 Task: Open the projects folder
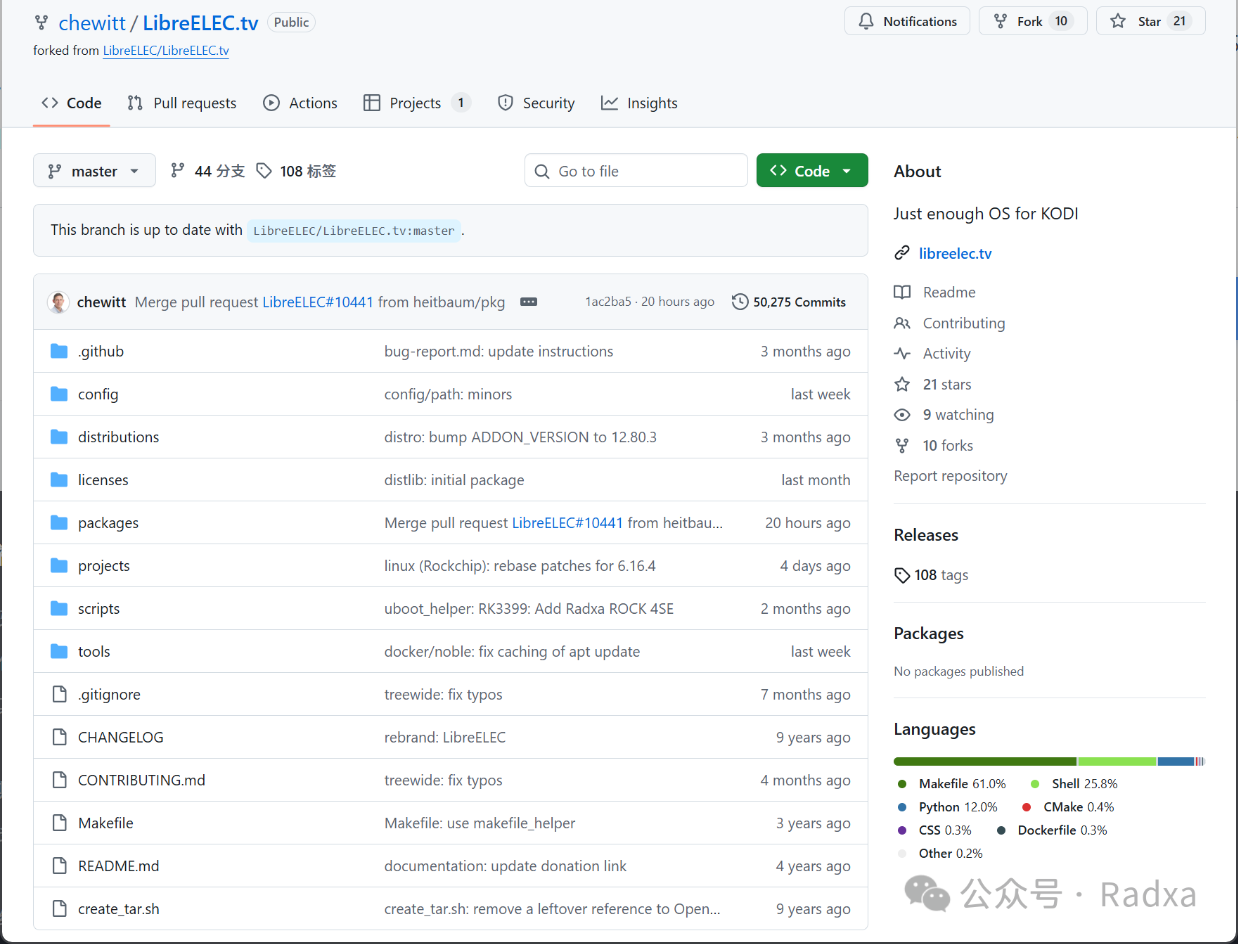coord(104,566)
